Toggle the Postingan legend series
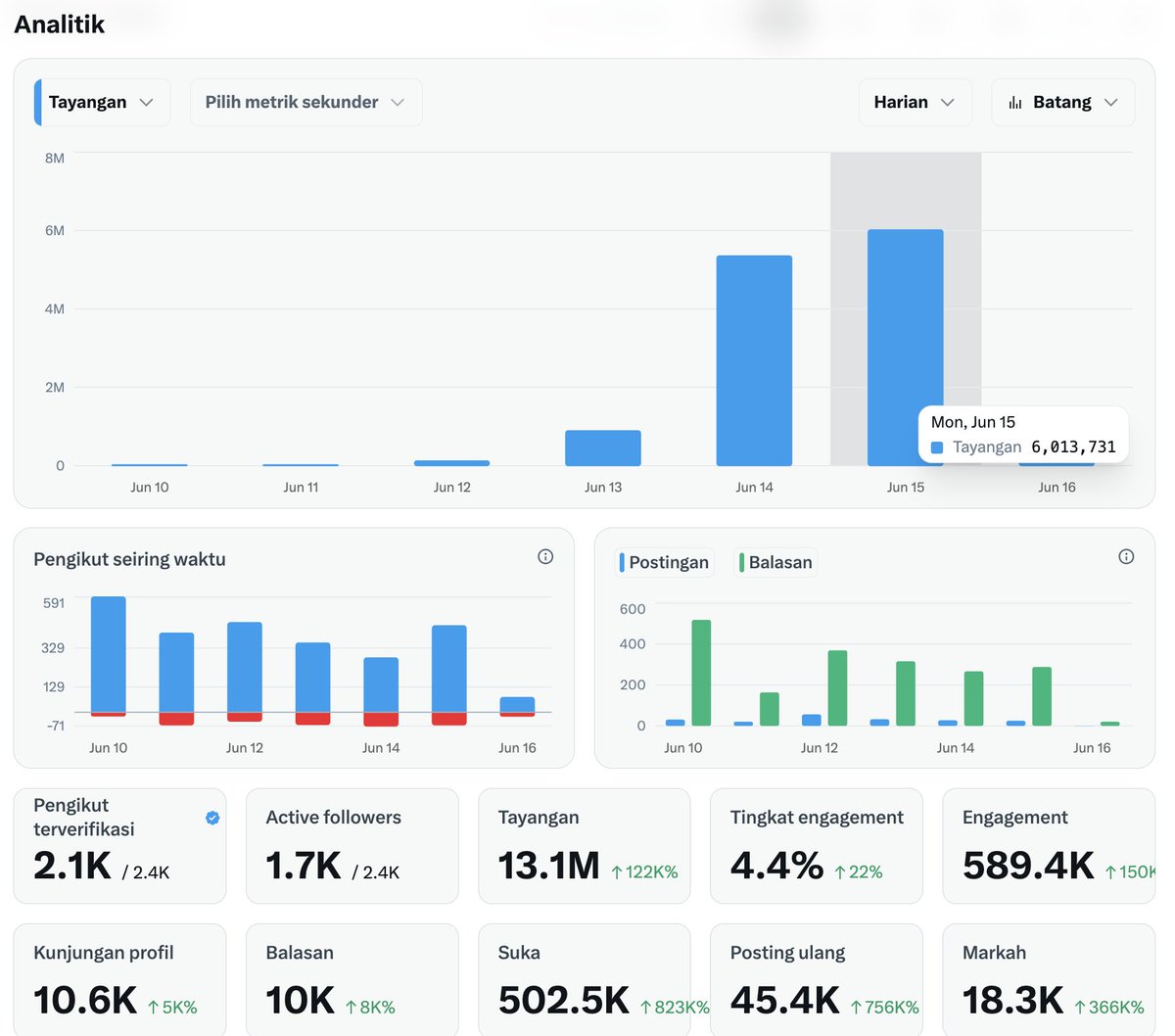 [x=664, y=562]
